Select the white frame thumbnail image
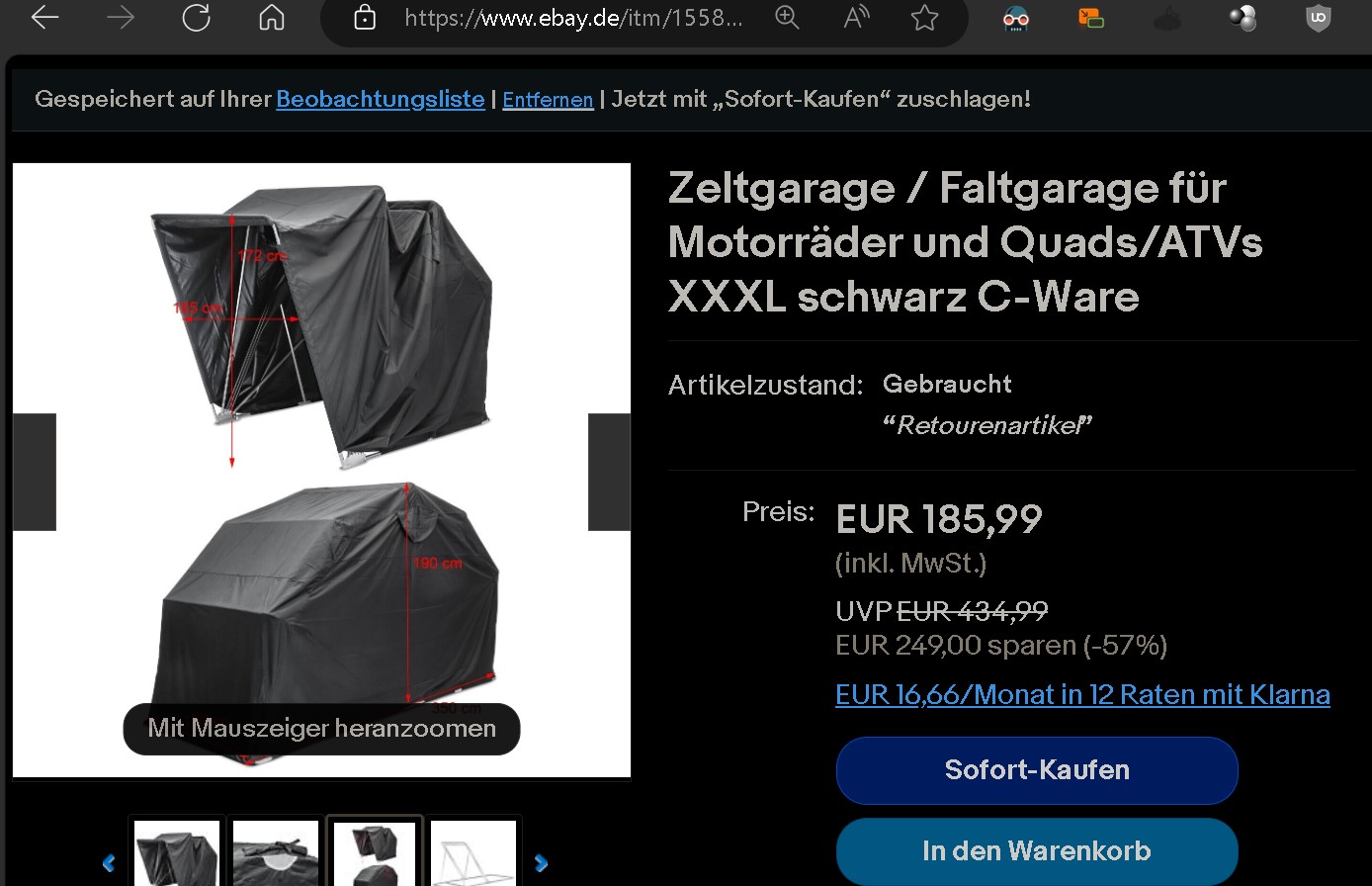Viewport: 1372px width, 886px height. [x=473, y=852]
